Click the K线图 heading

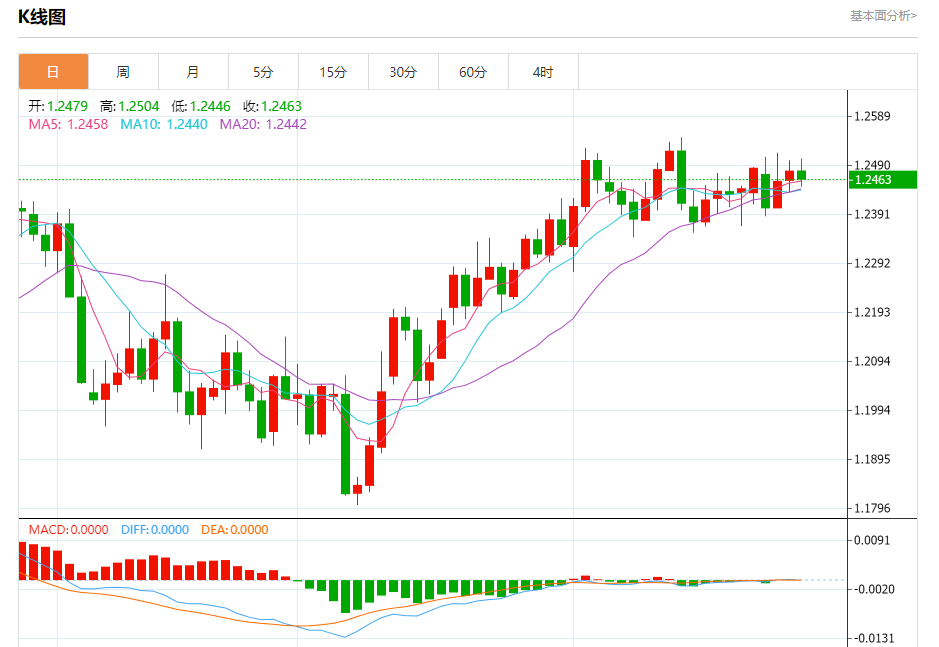(x=41, y=17)
